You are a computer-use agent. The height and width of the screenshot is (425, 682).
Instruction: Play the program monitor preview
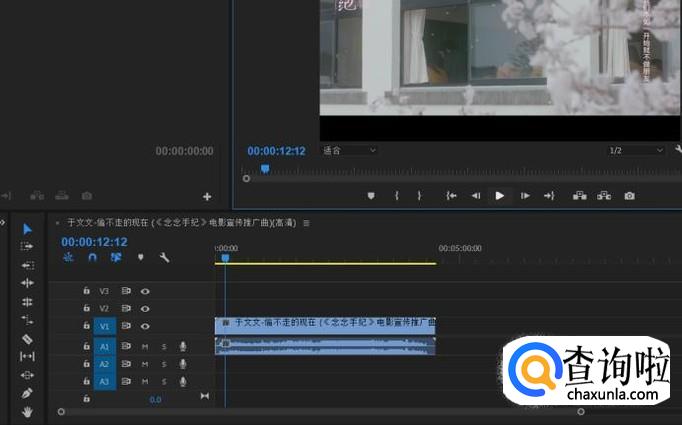[500, 196]
